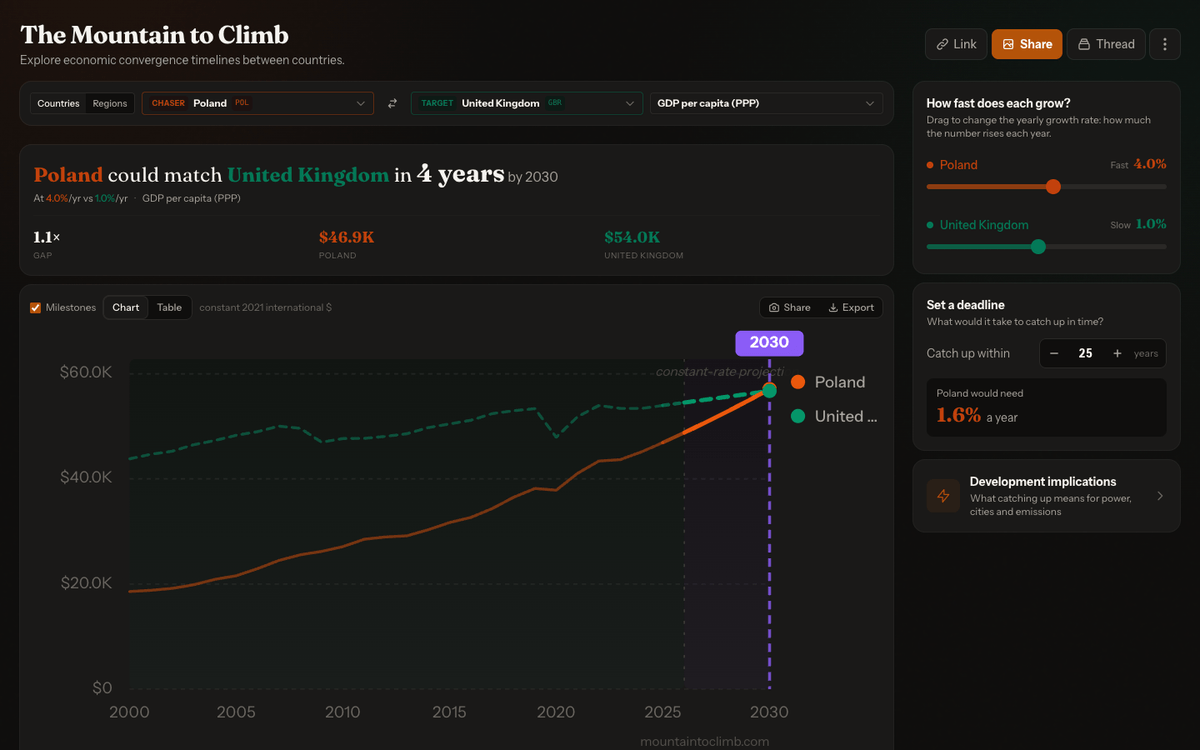The image size is (1200, 750).
Task: Click the Poland legend entry
Action: (828, 382)
